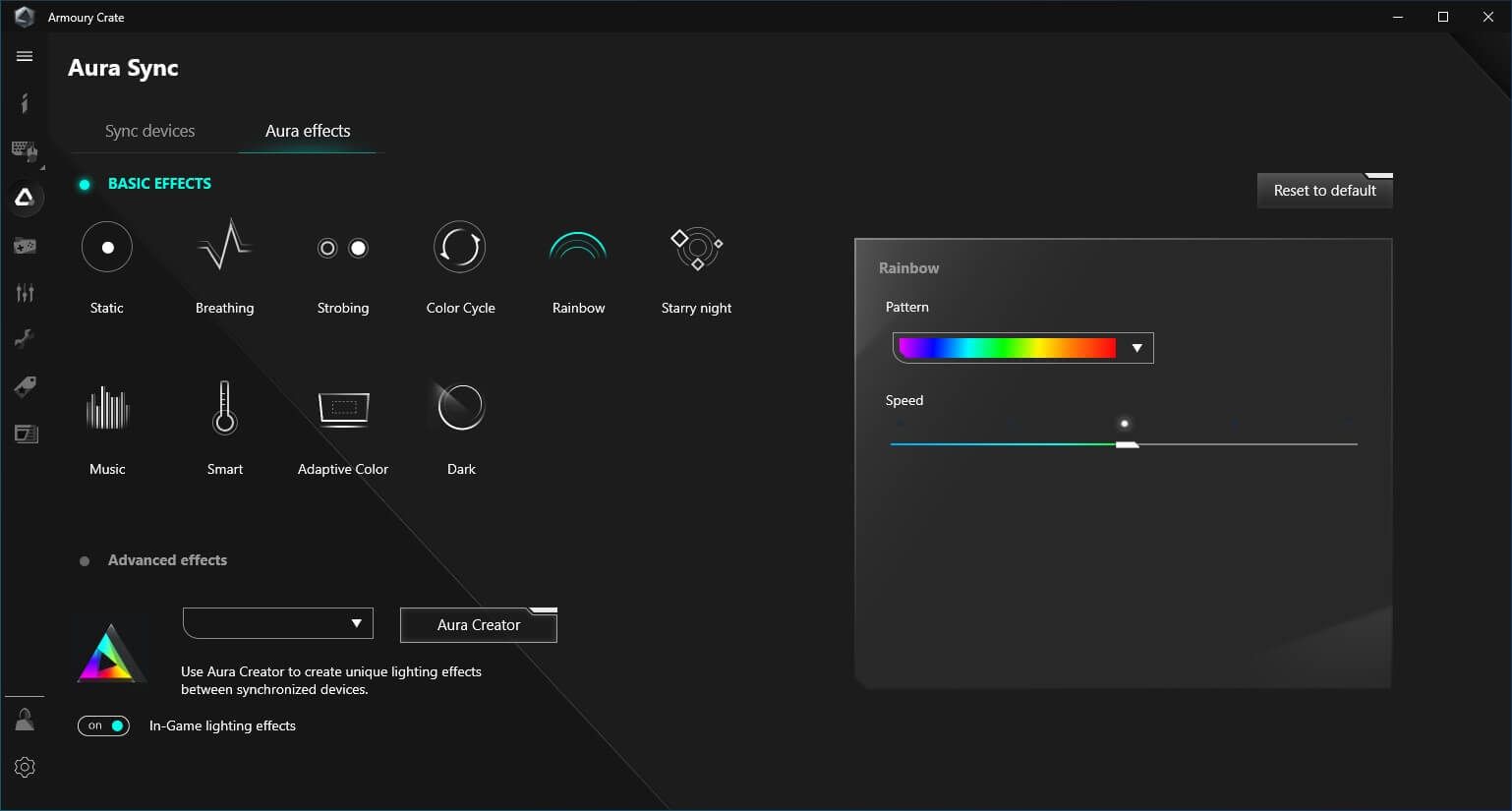Image resolution: width=1512 pixels, height=811 pixels.
Task: Toggle In-Game lighting effects switch
Action: 103,725
